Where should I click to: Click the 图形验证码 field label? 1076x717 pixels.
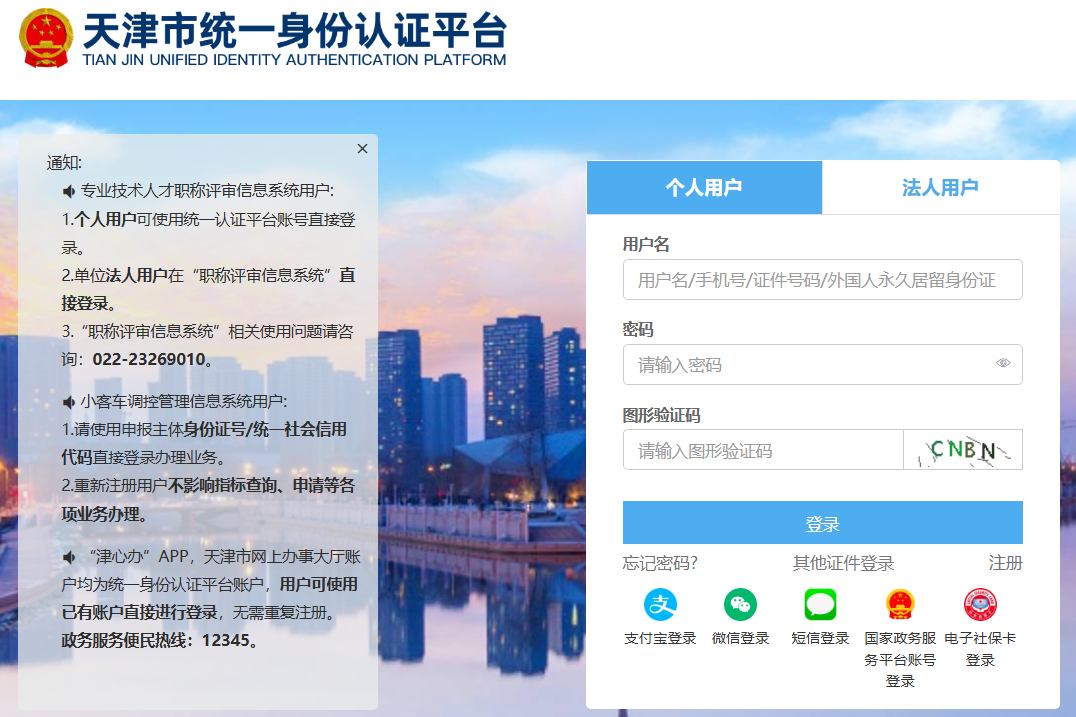661,415
